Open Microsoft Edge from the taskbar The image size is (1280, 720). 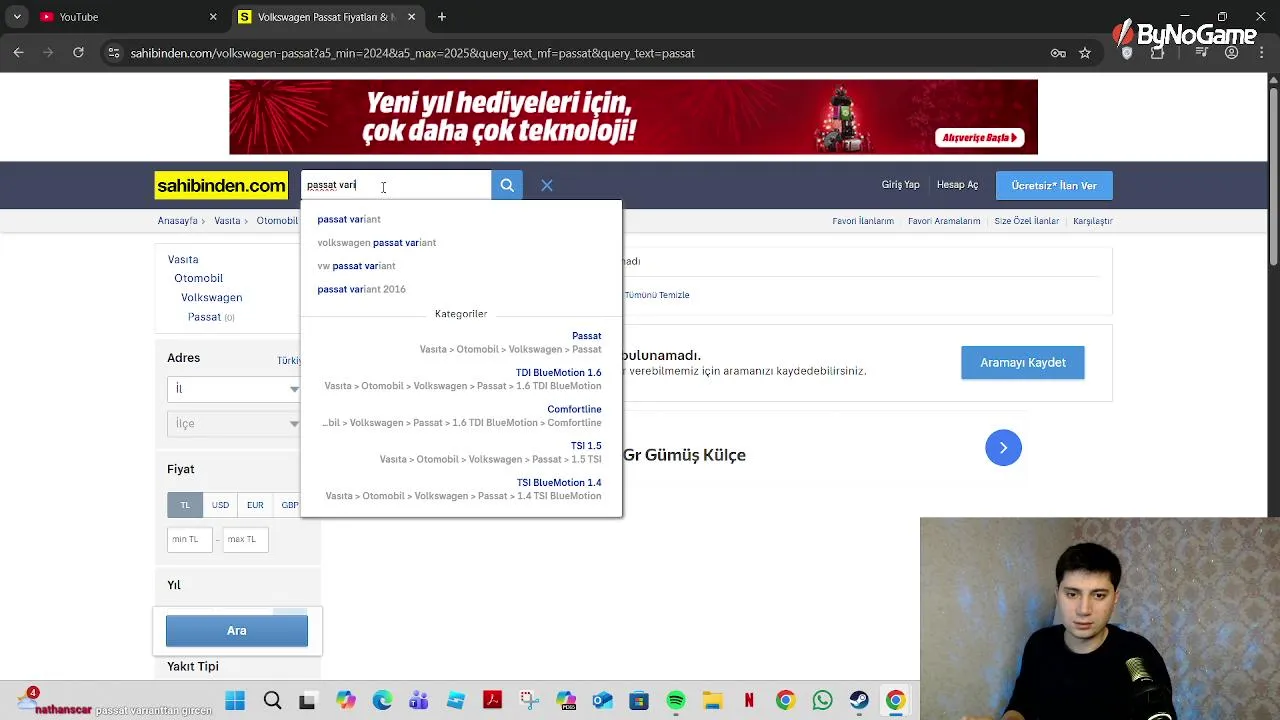[x=382, y=701]
